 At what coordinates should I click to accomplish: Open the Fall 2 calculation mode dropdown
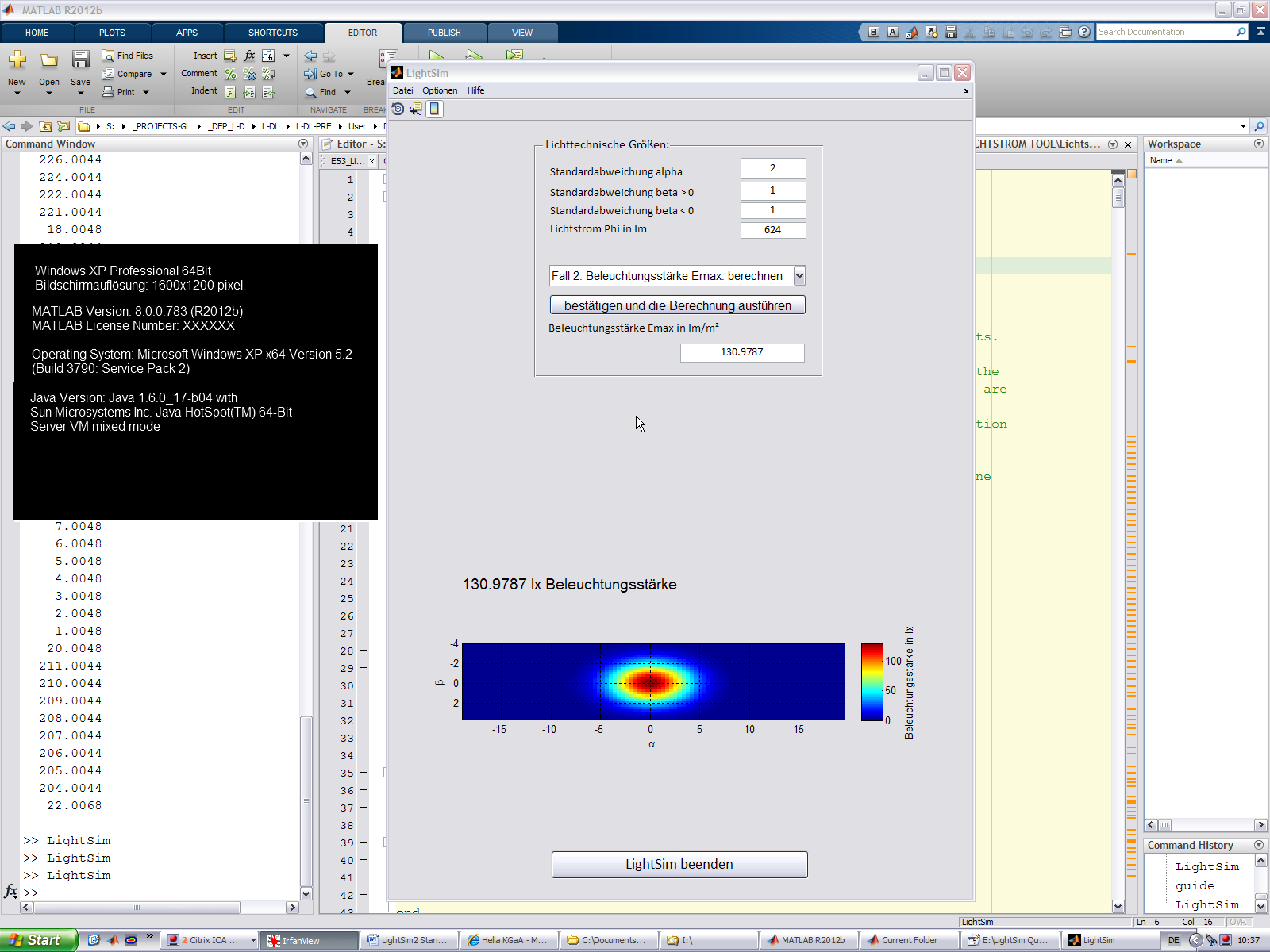(799, 276)
